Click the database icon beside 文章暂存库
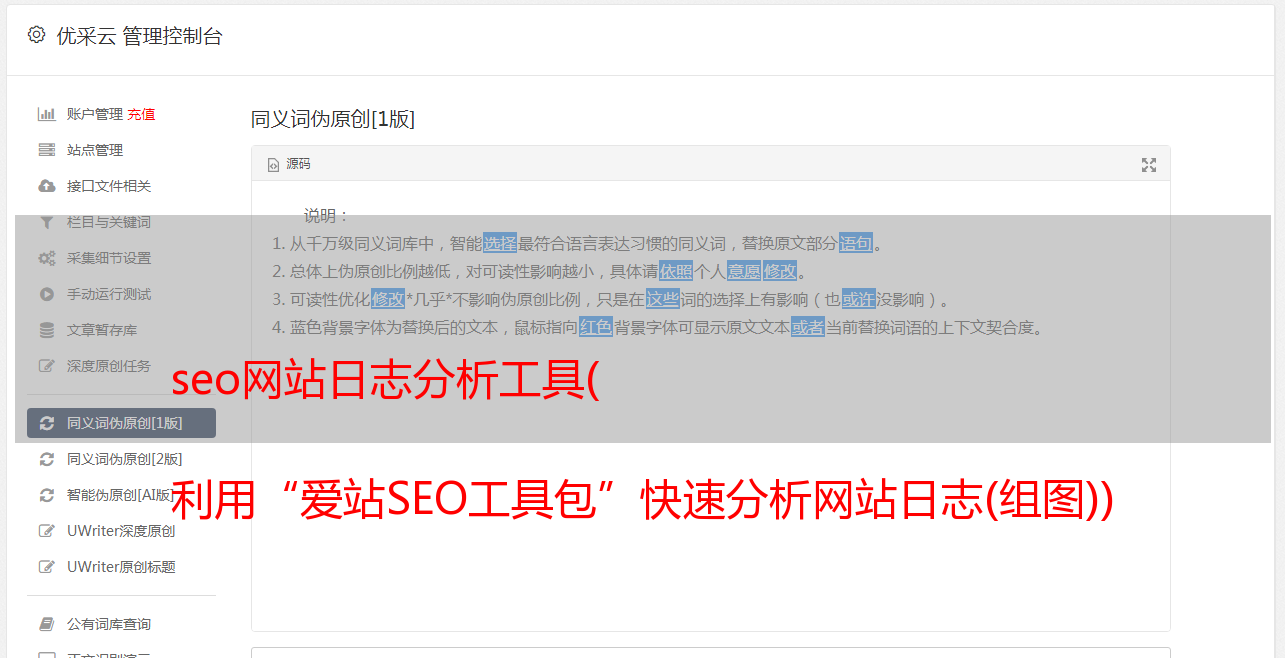1285x658 pixels. coord(46,330)
